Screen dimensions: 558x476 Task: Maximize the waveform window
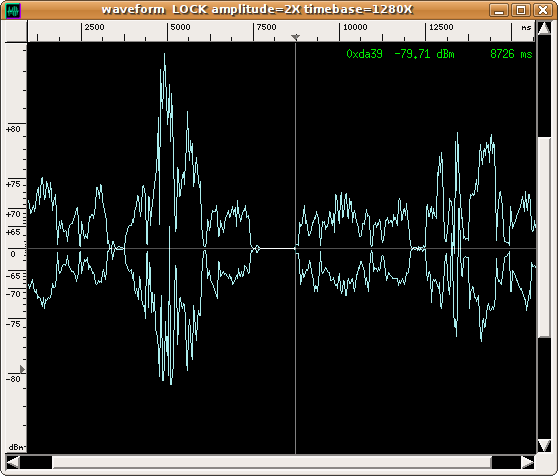[x=521, y=10]
